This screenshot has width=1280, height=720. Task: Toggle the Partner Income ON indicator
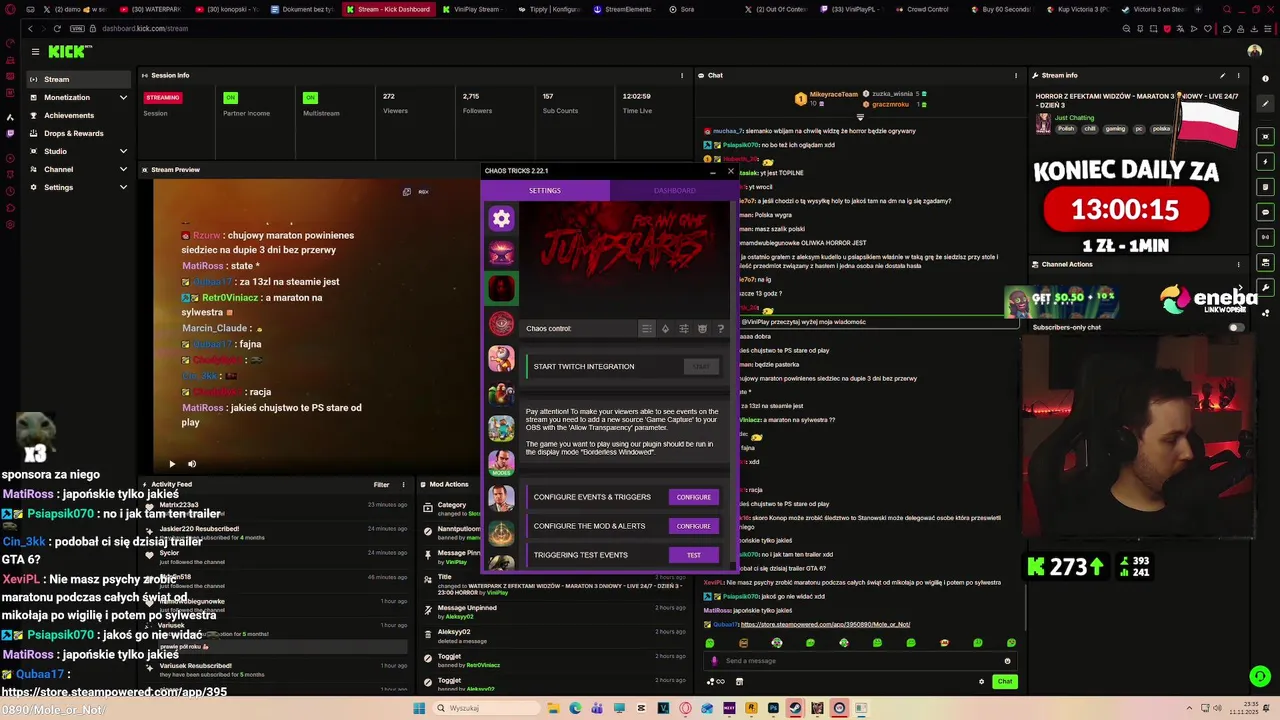click(230, 97)
